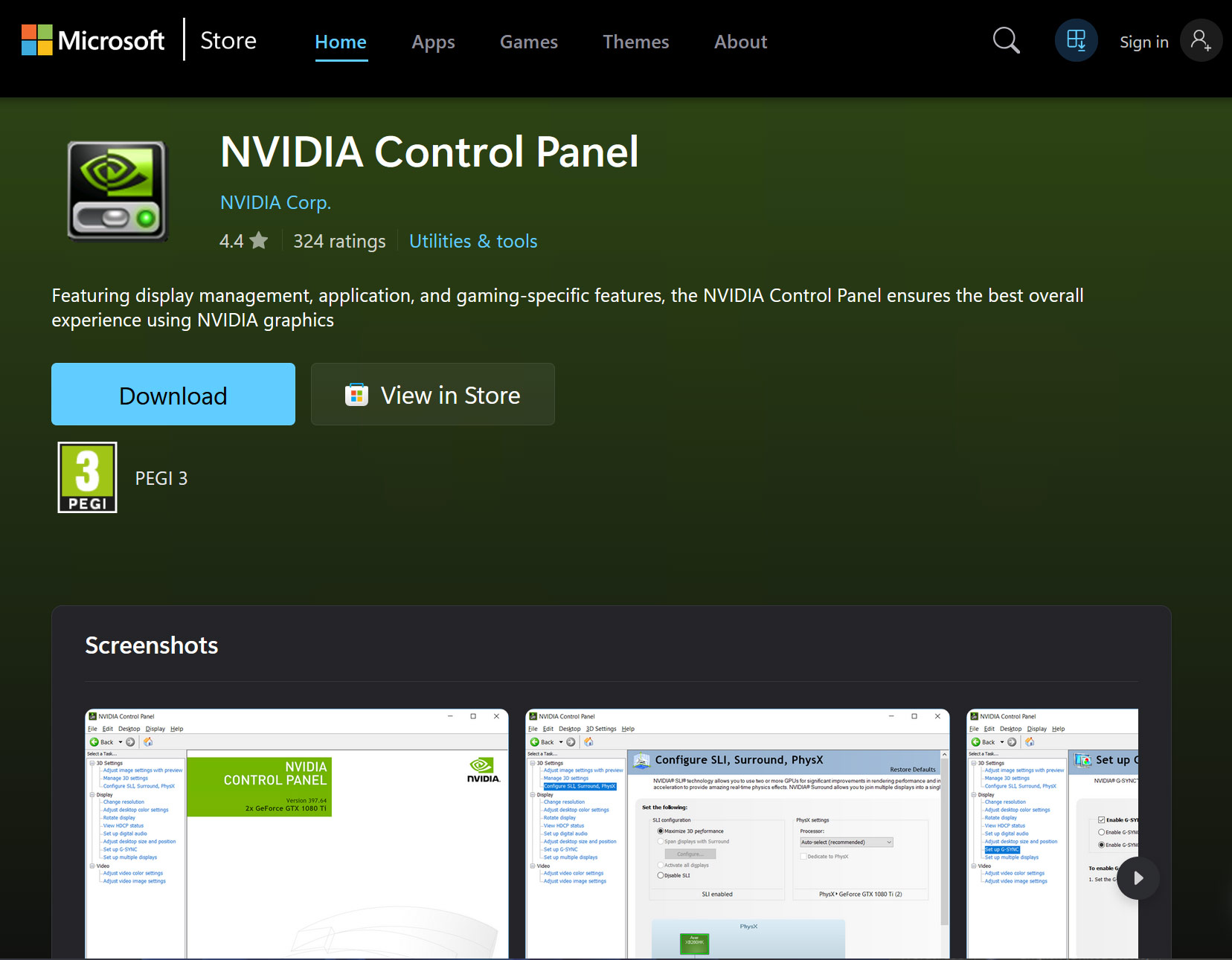The height and width of the screenshot is (960, 1232).
Task: Click the Store title link
Action: [x=228, y=41]
